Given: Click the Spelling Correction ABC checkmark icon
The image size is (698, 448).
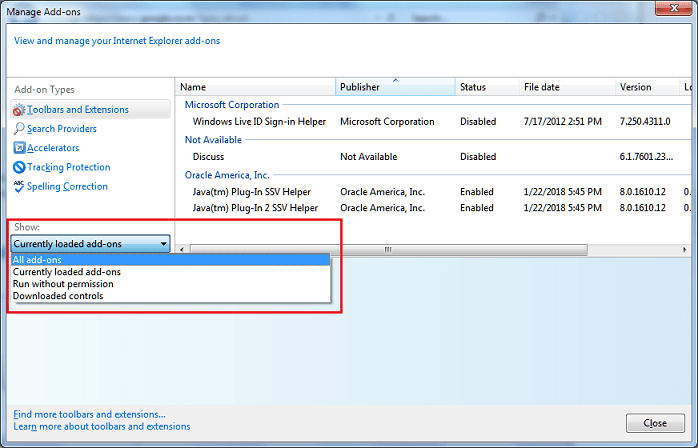Looking at the screenshot, I should 19,186.
